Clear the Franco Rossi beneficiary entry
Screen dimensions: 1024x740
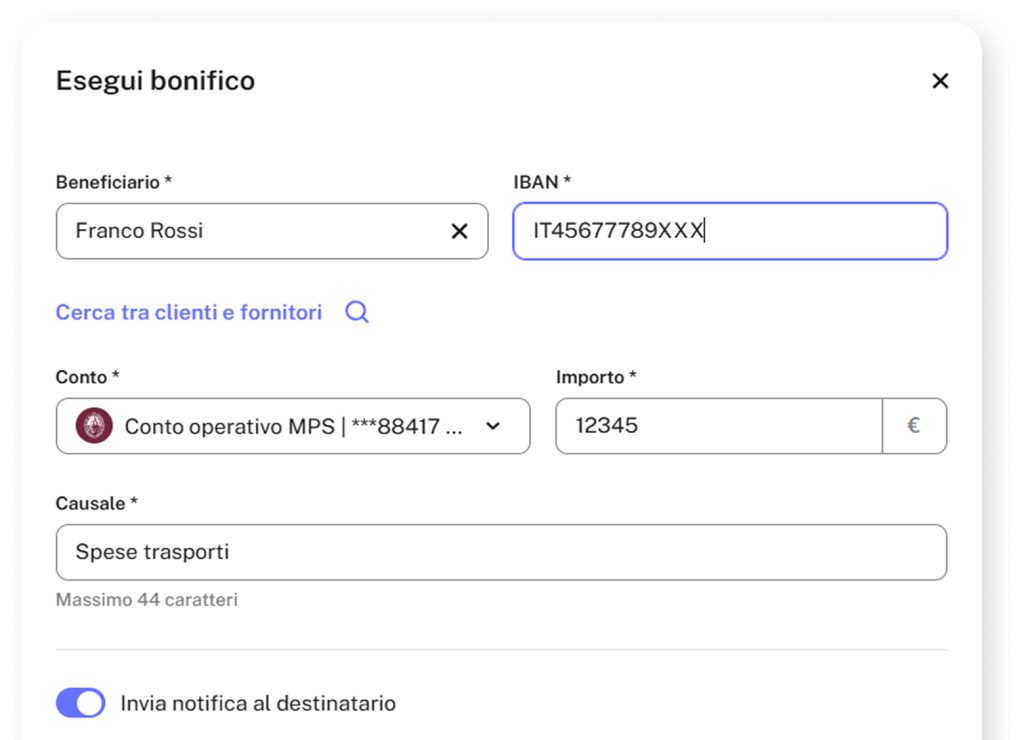(x=459, y=231)
